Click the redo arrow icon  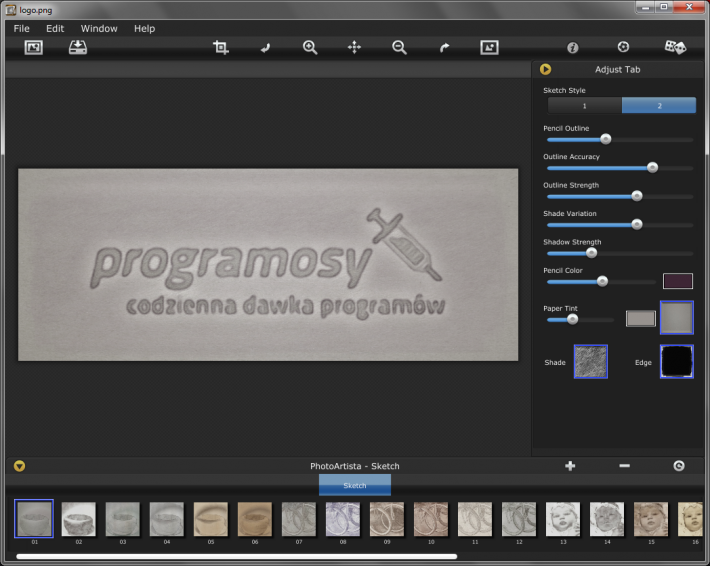pos(444,48)
